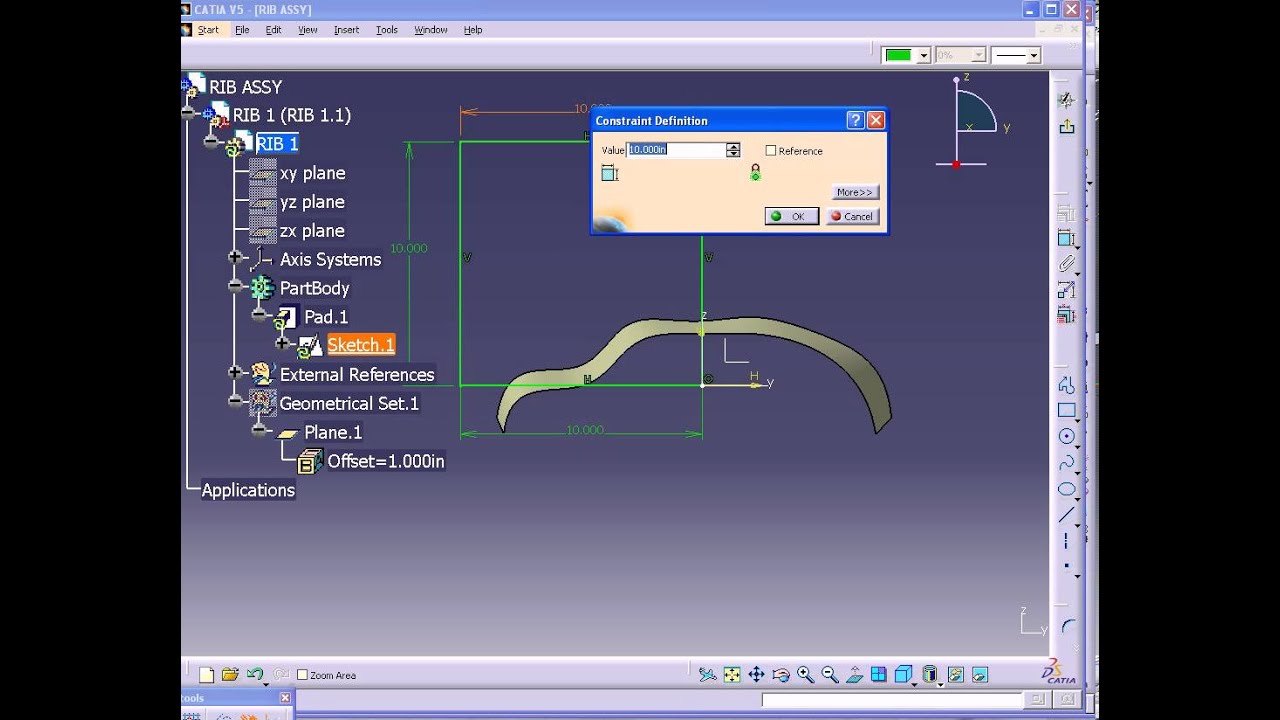1280x720 pixels.
Task: Select the Line sketch tool
Action: (1066, 515)
